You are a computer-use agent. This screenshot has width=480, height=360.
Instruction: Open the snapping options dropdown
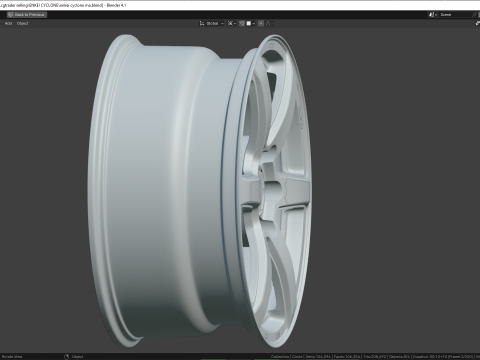click(x=251, y=23)
